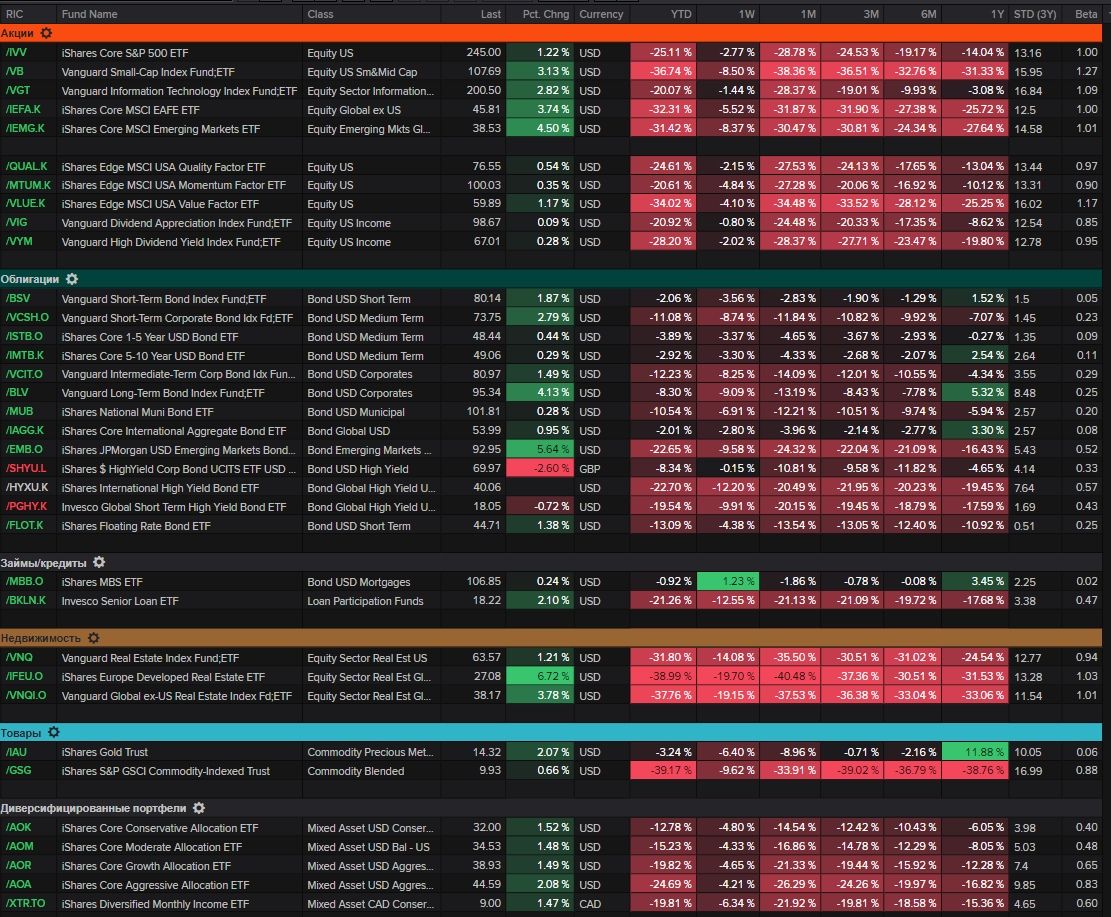The height and width of the screenshot is (917, 1111).
Task: Open settings gear next to Недвижимость section
Action: pyautogui.click(x=94, y=638)
